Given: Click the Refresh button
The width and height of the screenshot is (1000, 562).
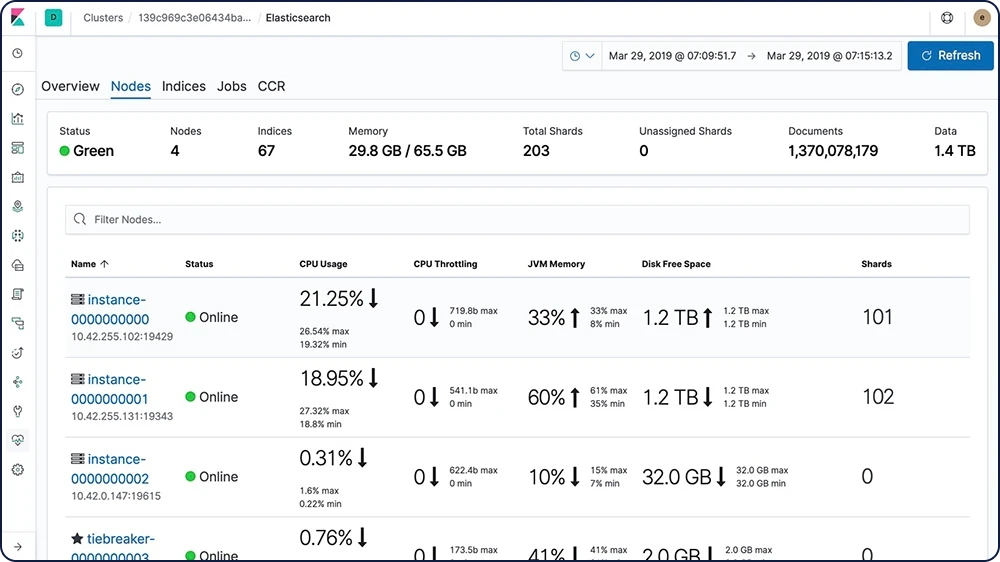Looking at the screenshot, I should [x=950, y=56].
